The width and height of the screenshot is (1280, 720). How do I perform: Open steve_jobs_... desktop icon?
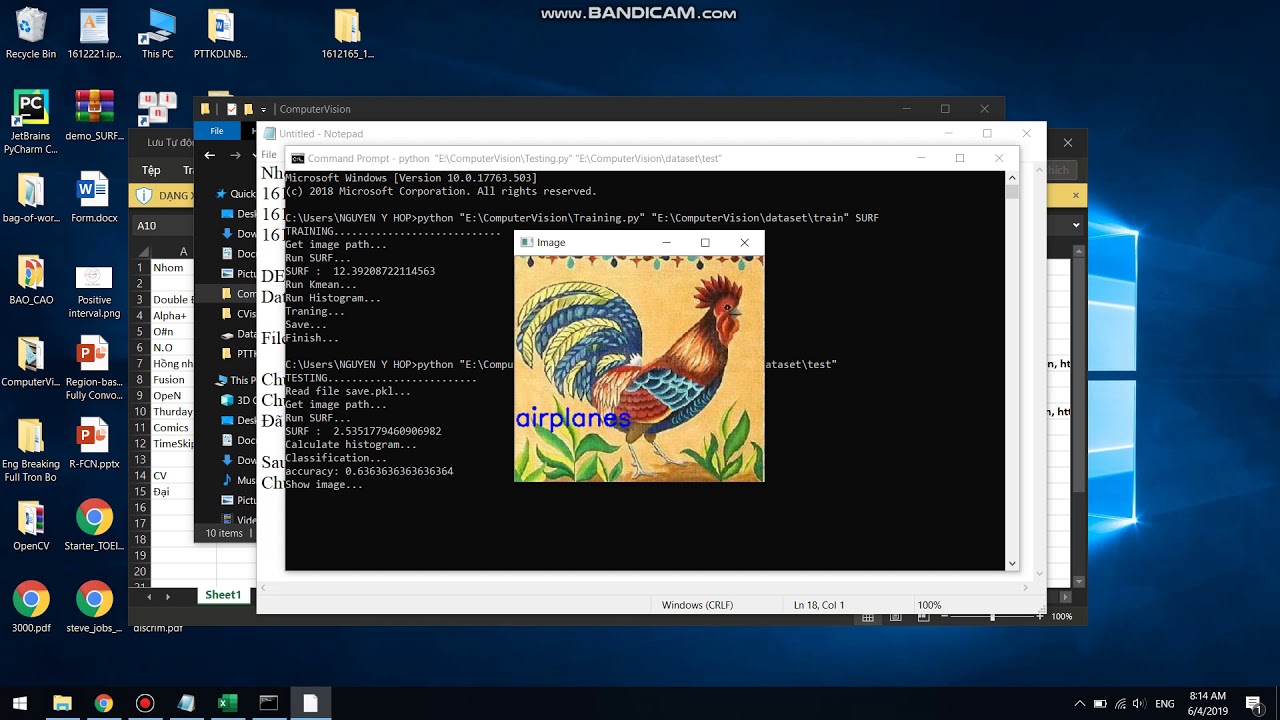[94, 607]
